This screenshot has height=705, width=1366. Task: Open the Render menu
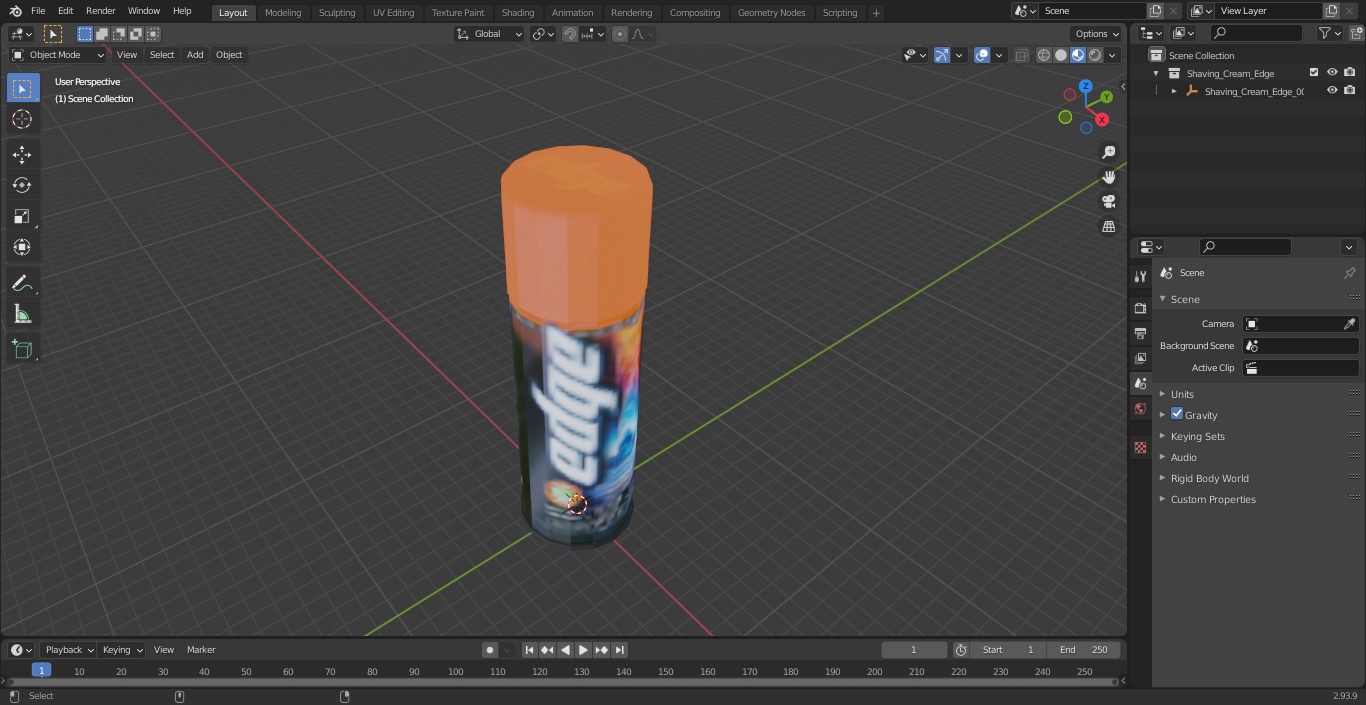coord(100,11)
